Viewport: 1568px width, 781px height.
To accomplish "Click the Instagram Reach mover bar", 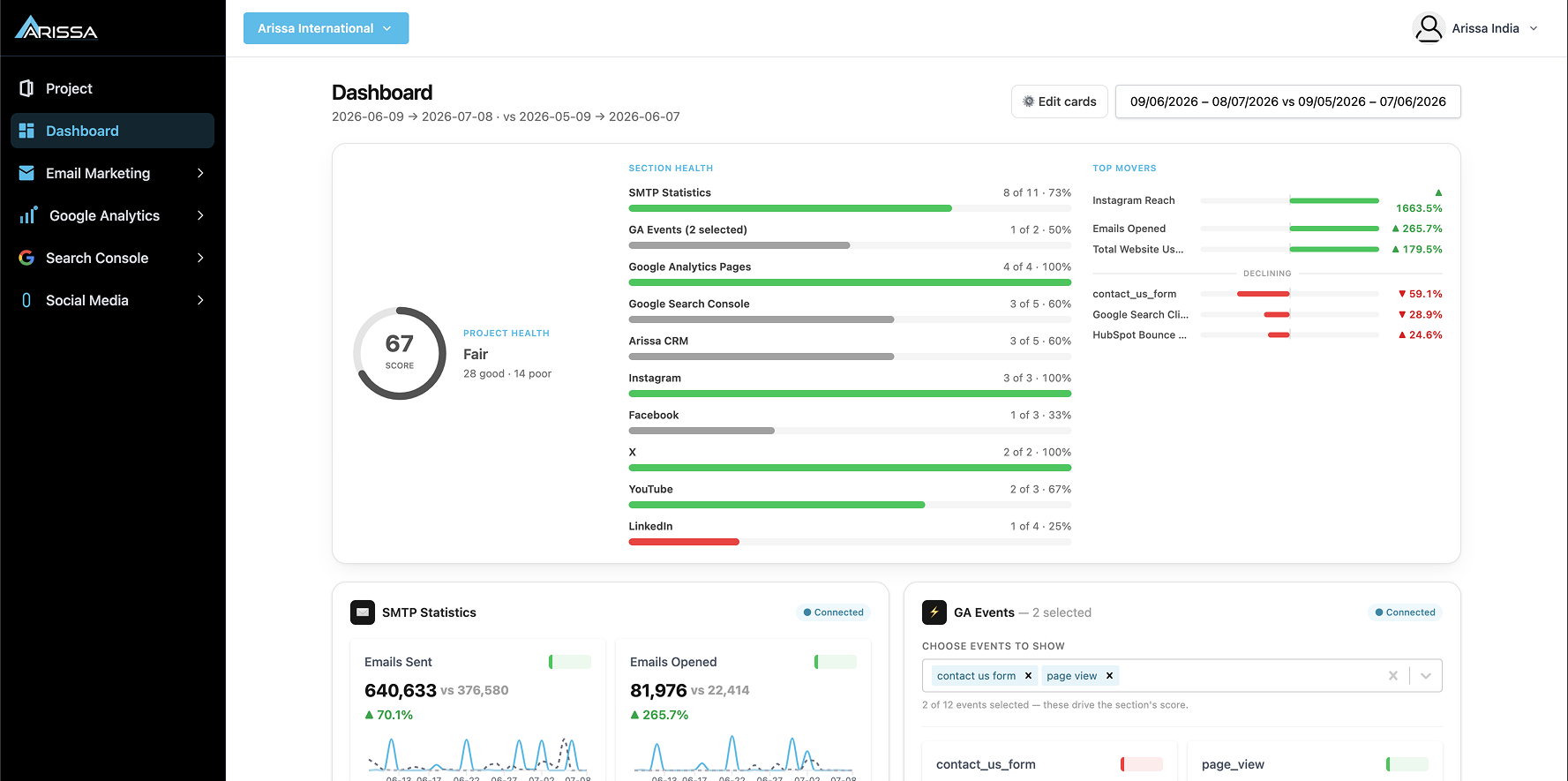I will pos(1289,200).
